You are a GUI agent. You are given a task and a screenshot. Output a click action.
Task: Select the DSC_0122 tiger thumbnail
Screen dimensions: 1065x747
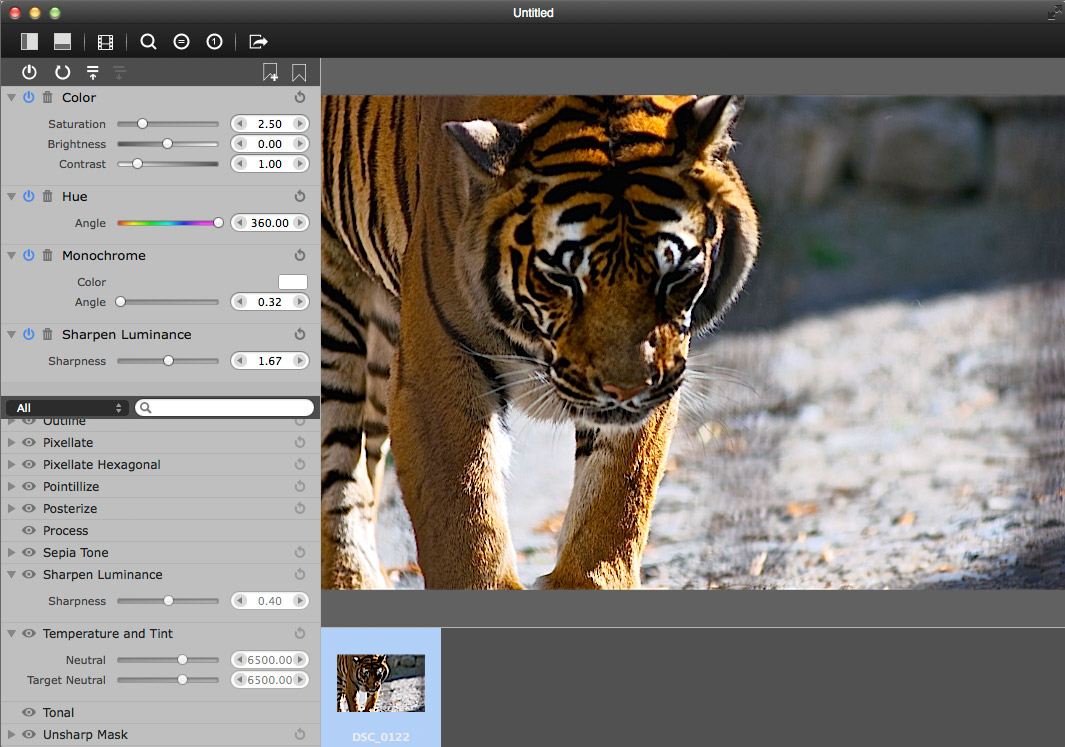(380, 683)
